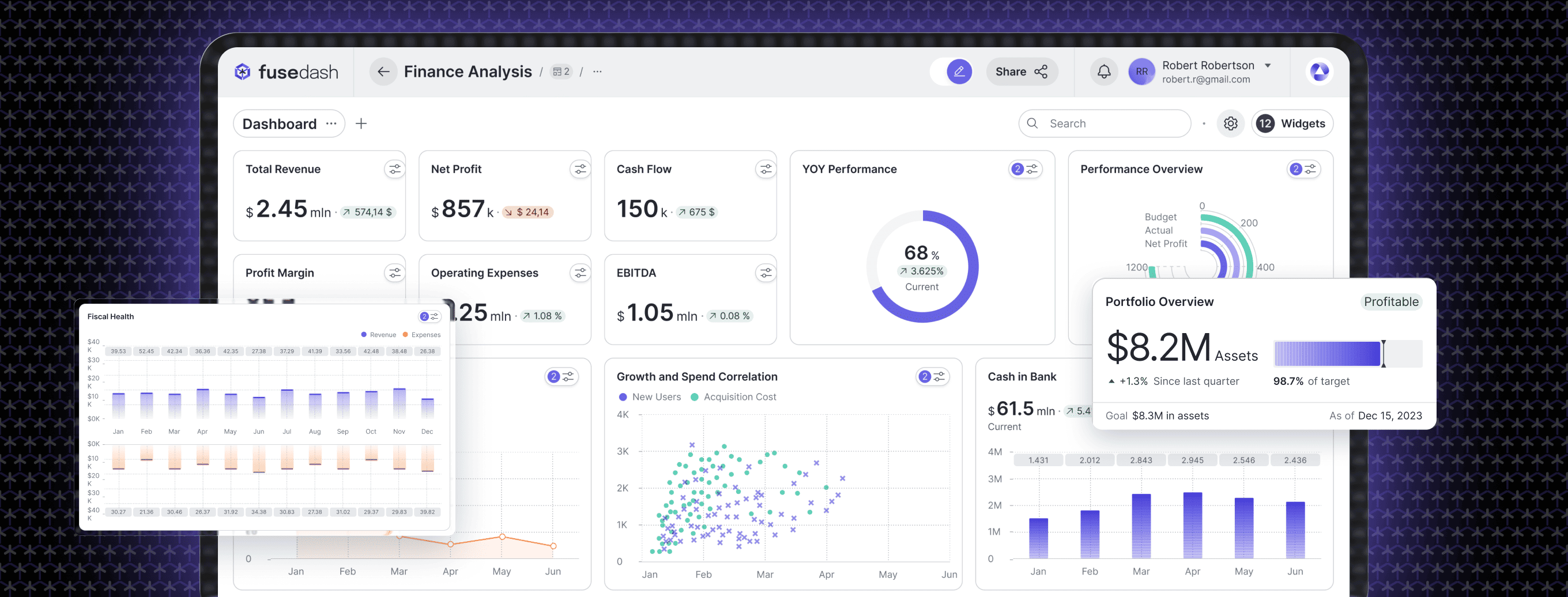Open Total Revenue widget filter settings
1568x597 pixels.
point(394,169)
